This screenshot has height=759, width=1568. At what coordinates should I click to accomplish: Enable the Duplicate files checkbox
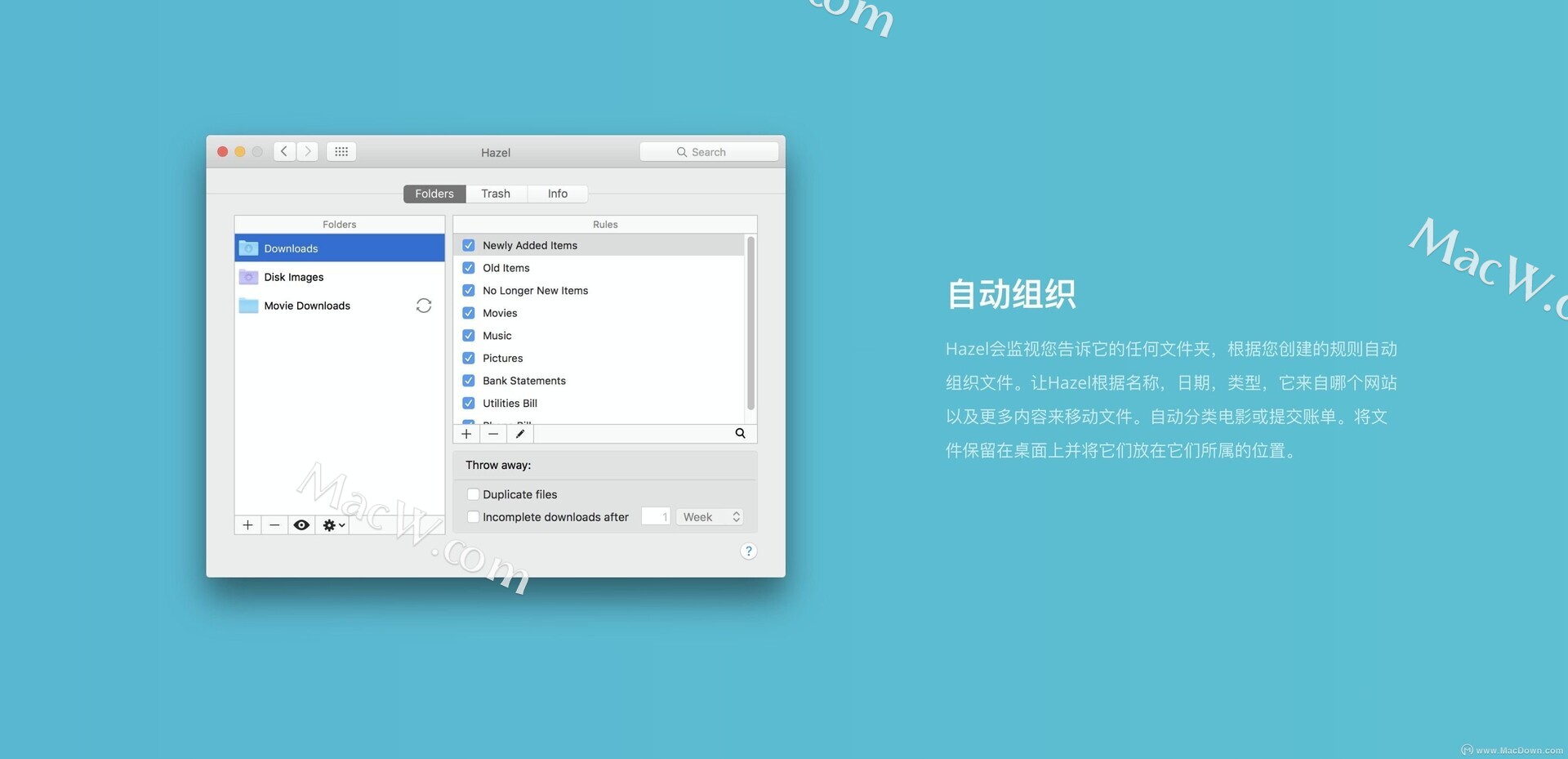click(x=473, y=494)
